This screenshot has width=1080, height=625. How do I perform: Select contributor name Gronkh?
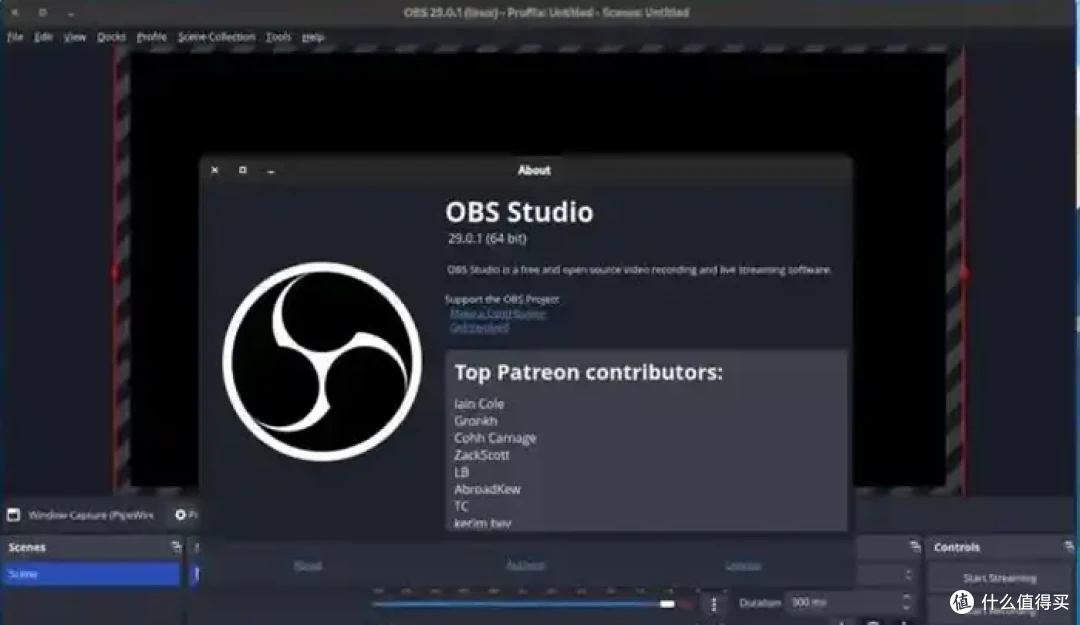(x=475, y=421)
